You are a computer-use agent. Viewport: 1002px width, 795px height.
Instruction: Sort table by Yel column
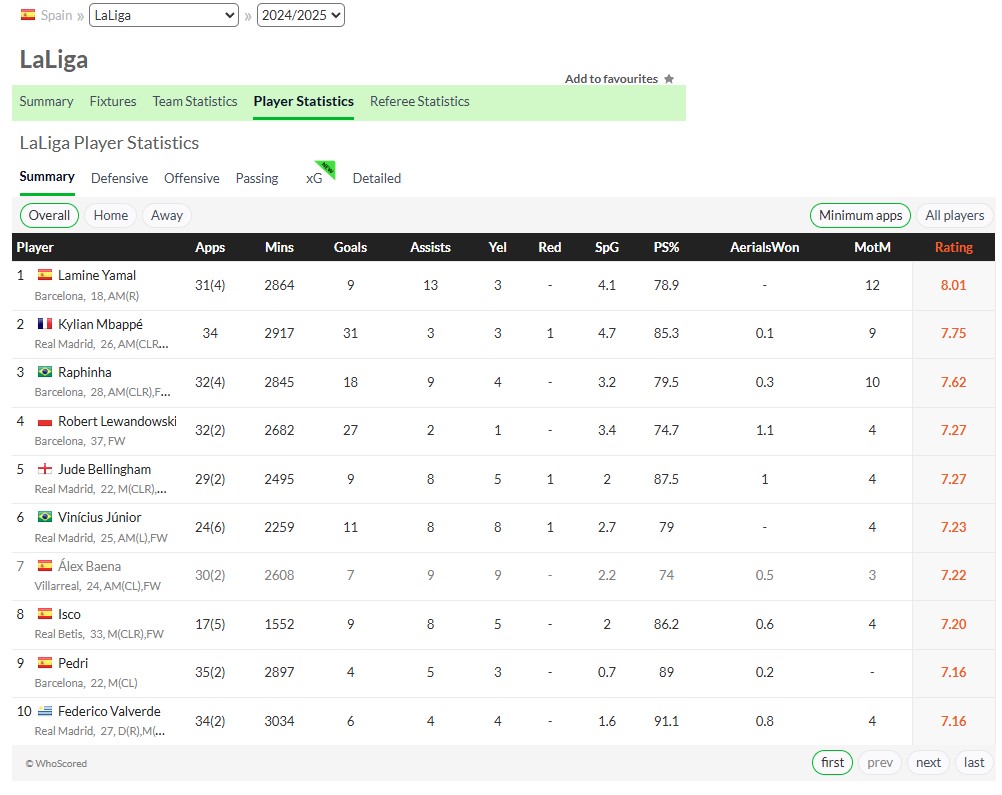click(497, 247)
